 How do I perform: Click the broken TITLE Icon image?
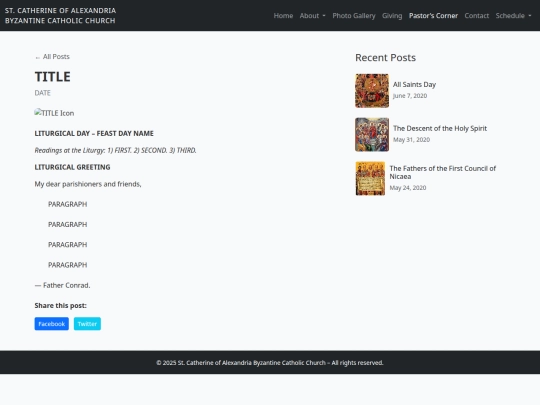(x=54, y=113)
